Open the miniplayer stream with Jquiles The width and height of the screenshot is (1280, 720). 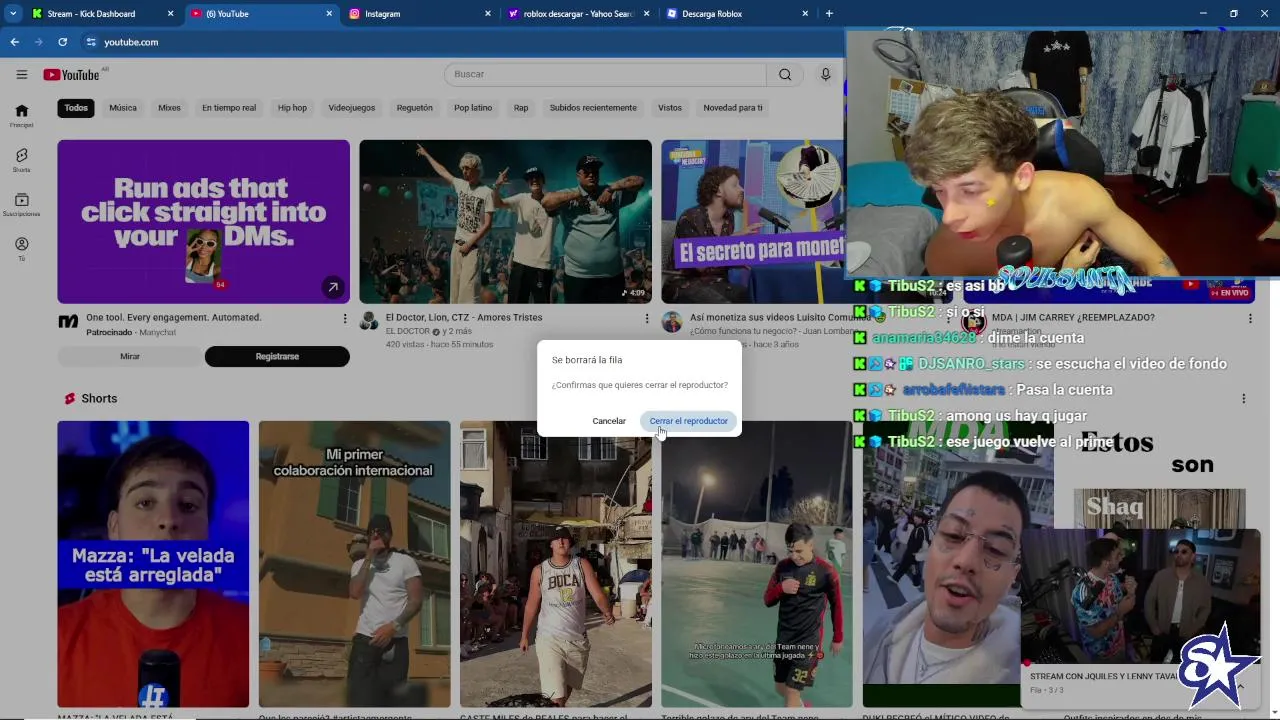point(1140,596)
